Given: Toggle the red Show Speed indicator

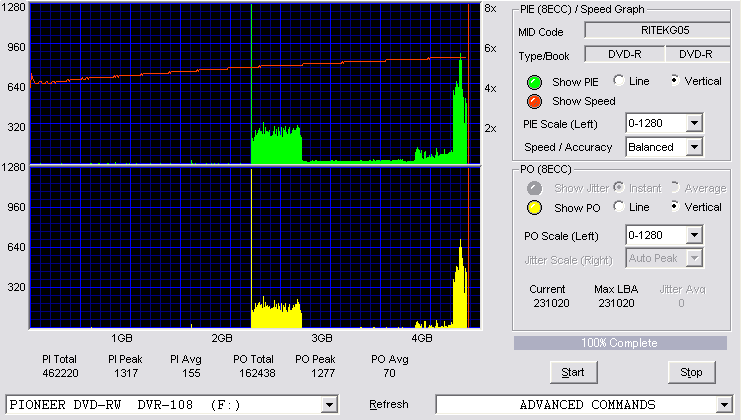Looking at the screenshot, I should click(x=534, y=101).
